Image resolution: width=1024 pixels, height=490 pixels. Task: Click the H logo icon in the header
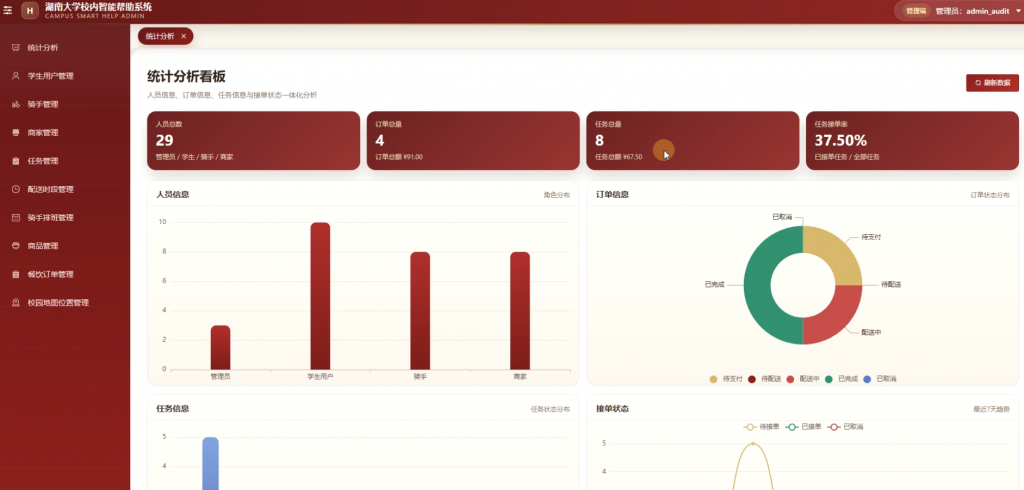tap(30, 10)
